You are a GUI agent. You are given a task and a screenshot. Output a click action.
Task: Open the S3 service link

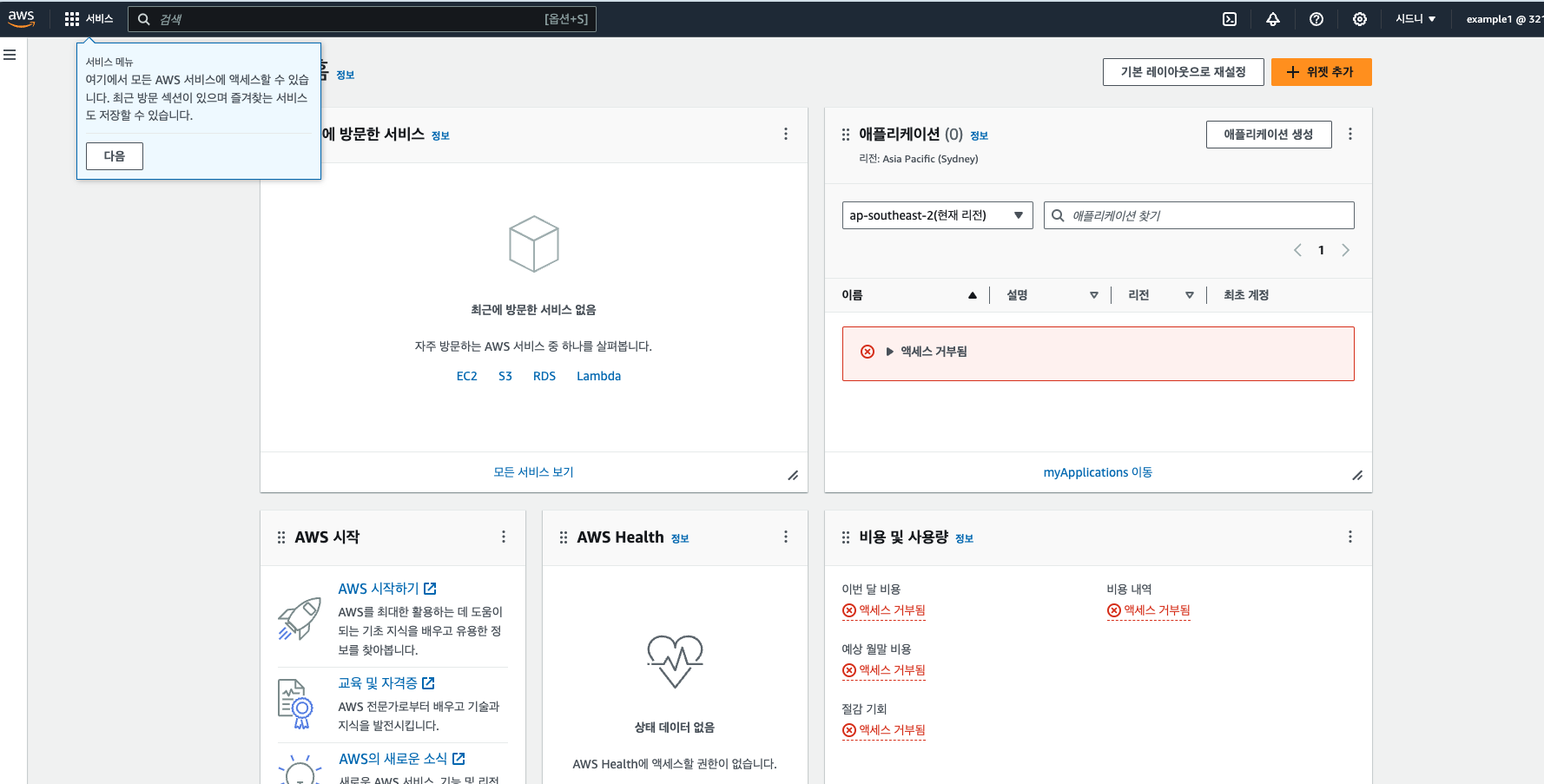click(x=505, y=376)
